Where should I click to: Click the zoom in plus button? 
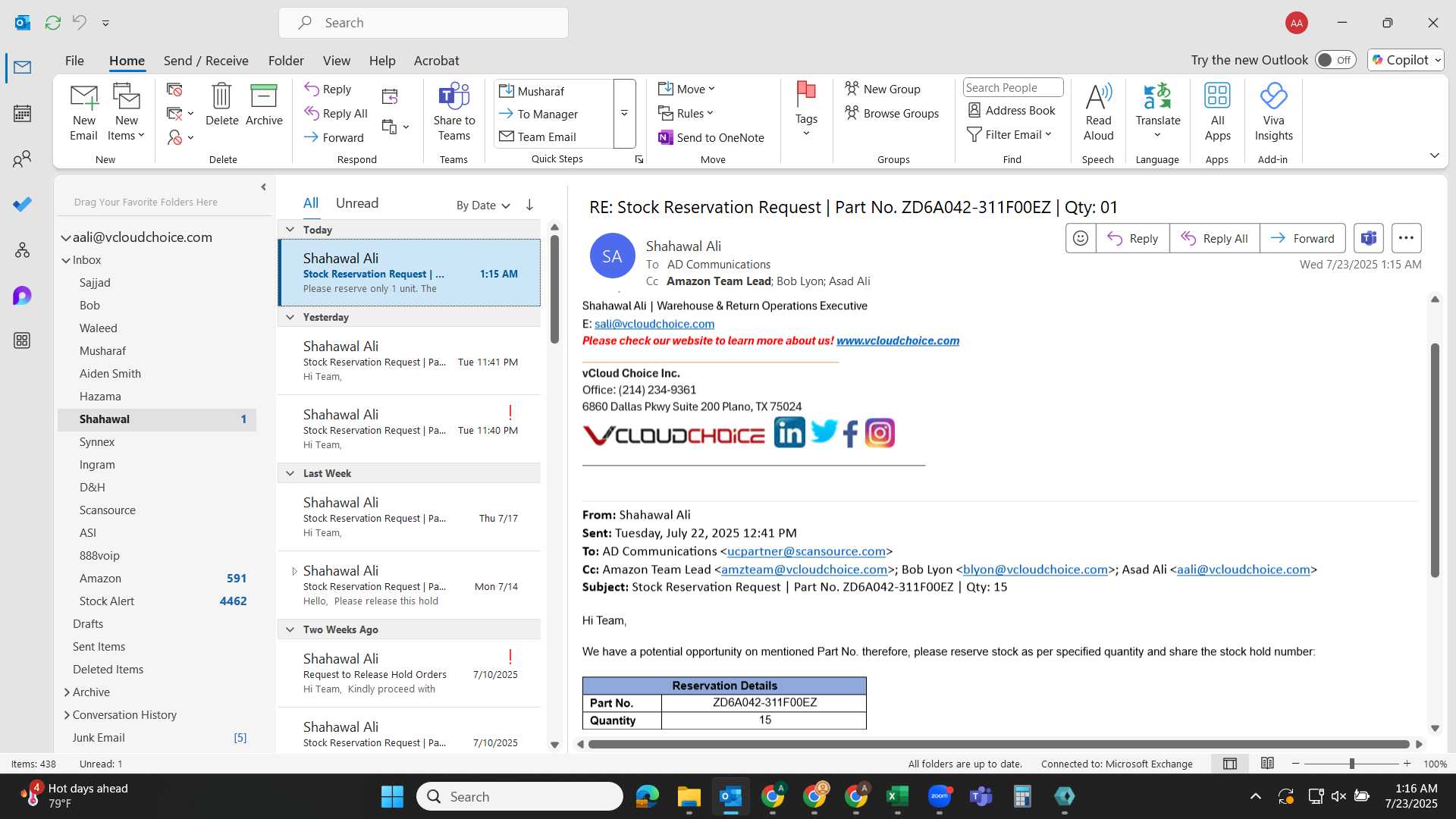click(1407, 764)
